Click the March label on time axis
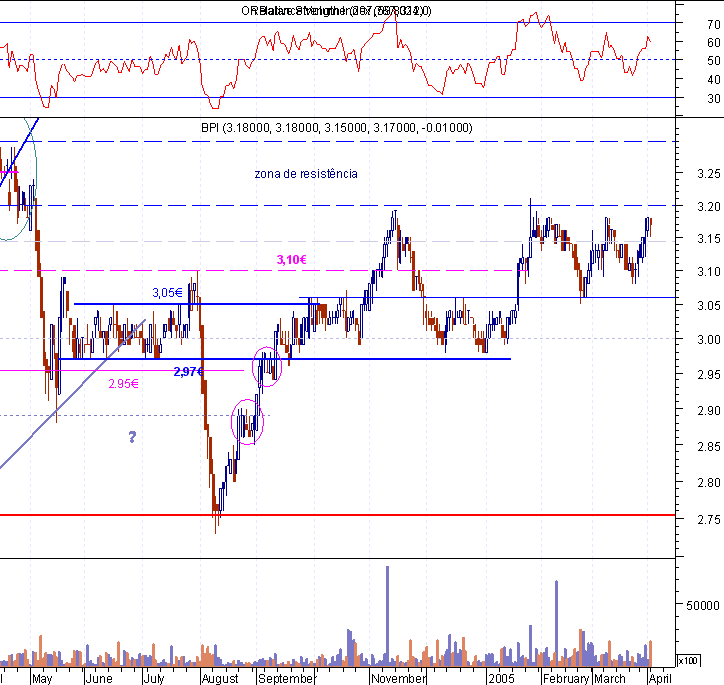 pyautogui.click(x=609, y=679)
